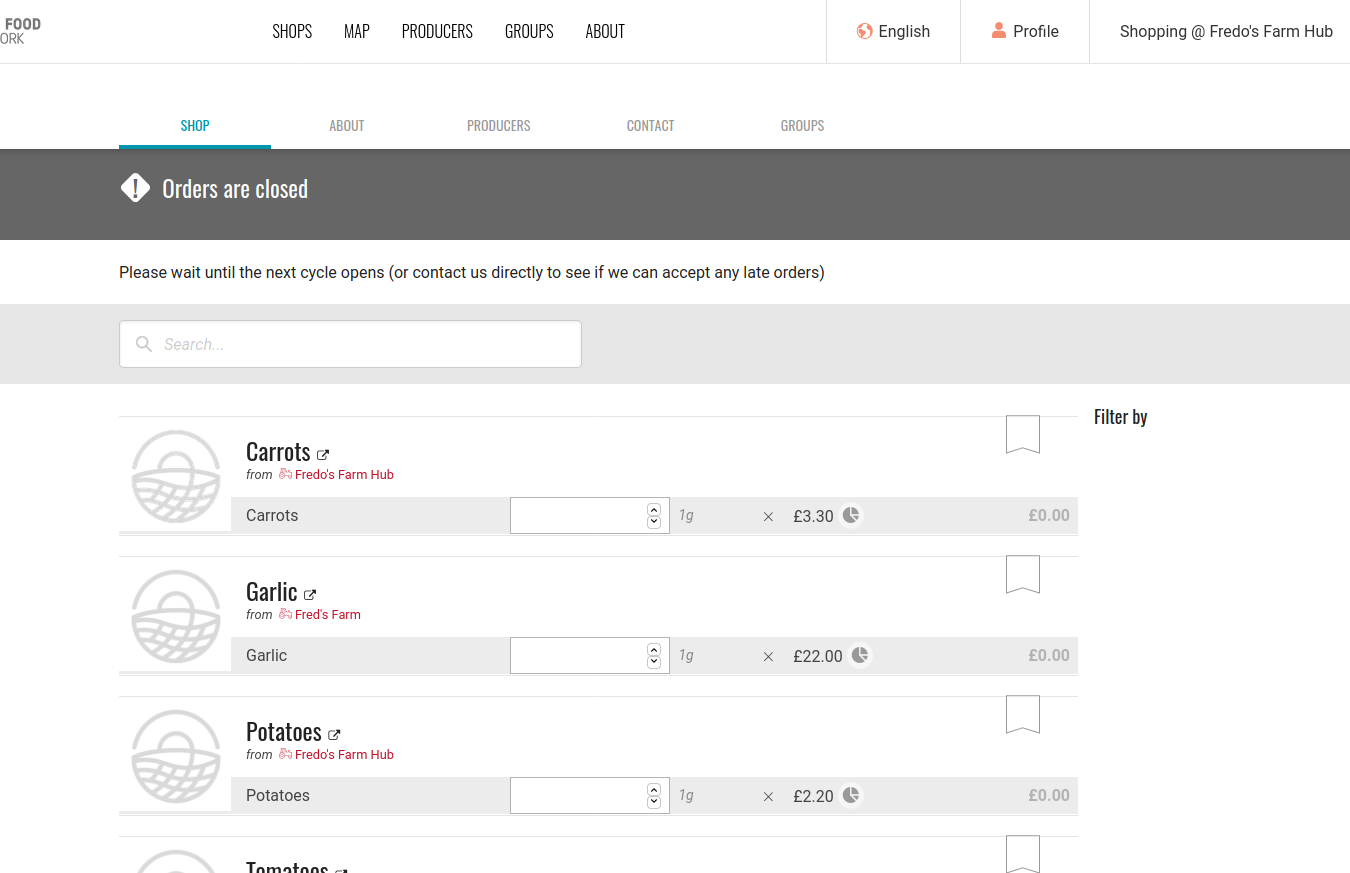Screen dimensions: 1350x873
Task: Select the SHOP tab
Action: (x=195, y=126)
